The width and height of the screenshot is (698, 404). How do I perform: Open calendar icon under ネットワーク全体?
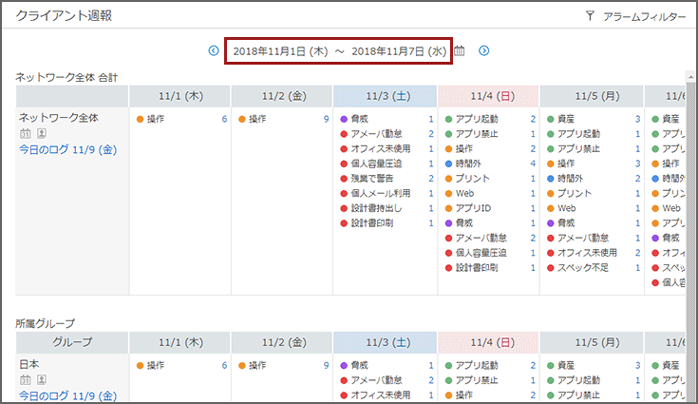coord(25,133)
